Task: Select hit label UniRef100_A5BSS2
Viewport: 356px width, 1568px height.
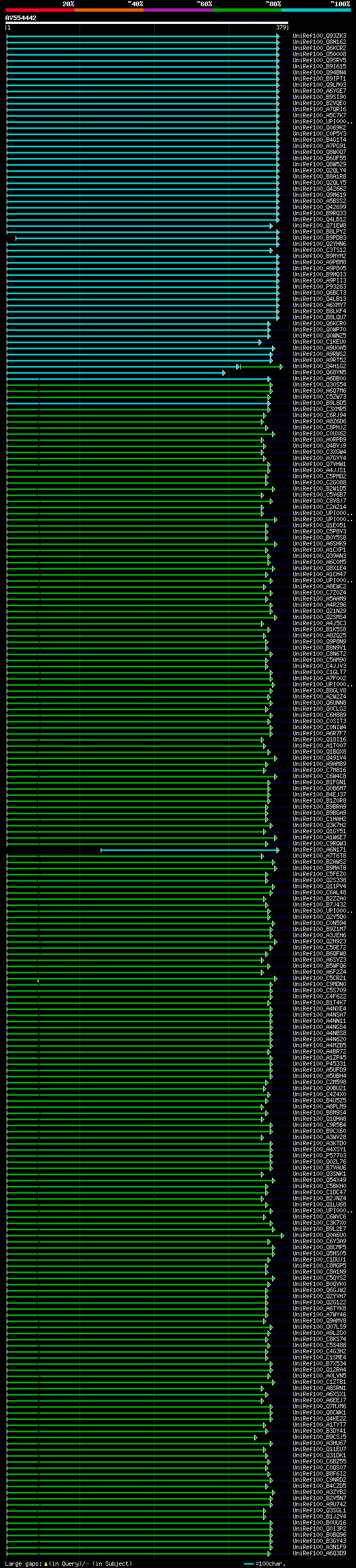Action: point(319,201)
